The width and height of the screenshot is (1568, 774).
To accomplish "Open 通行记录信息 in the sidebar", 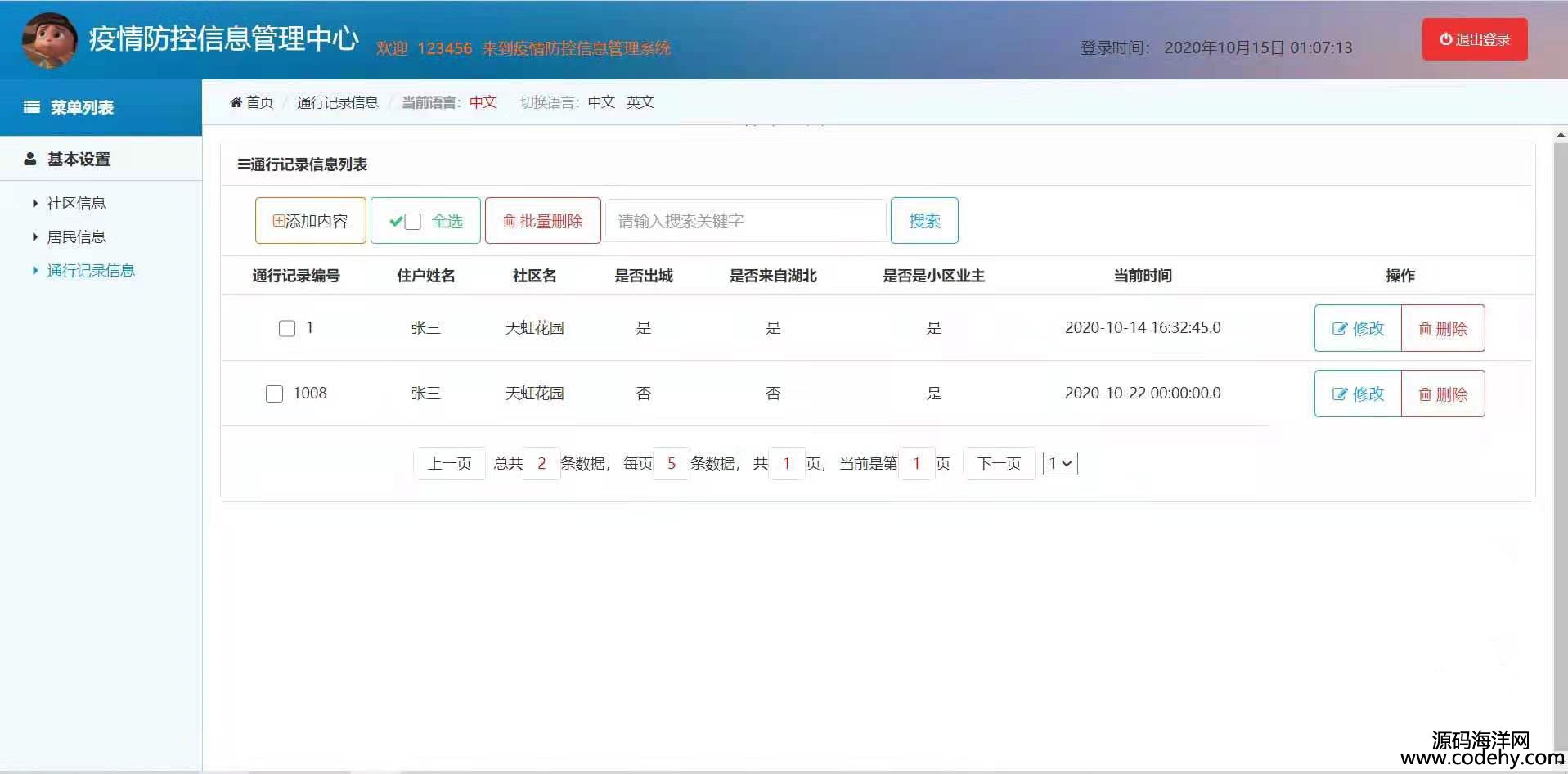I will pos(90,270).
